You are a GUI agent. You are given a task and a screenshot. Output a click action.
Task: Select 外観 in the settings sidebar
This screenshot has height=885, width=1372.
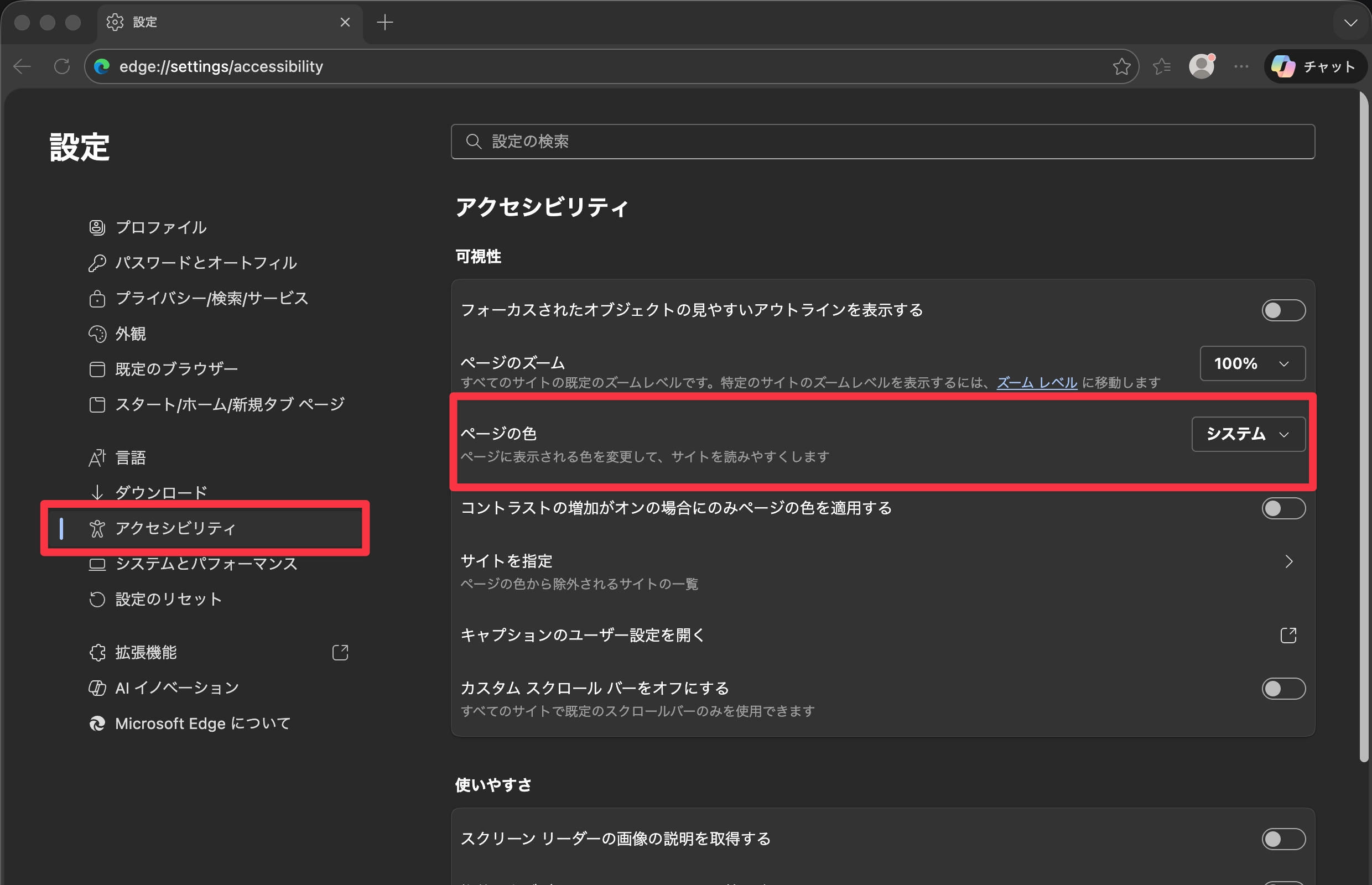[x=131, y=334]
